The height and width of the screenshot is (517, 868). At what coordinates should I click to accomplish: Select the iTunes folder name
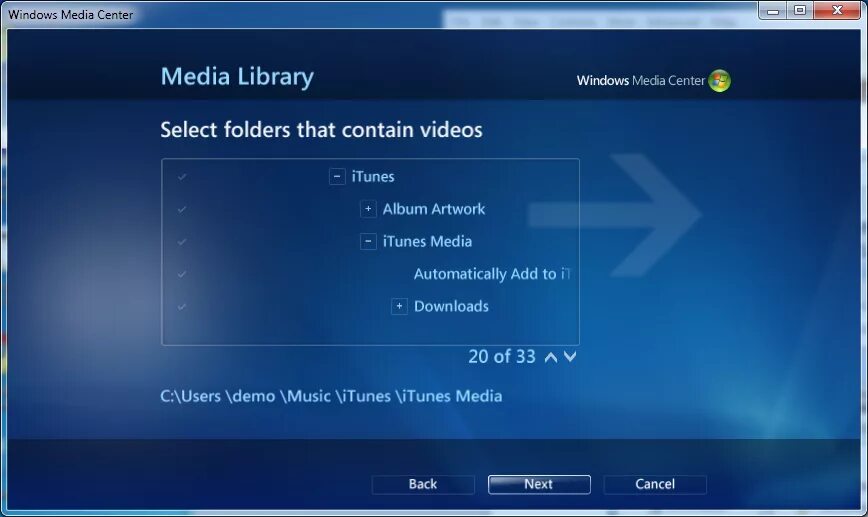point(373,177)
